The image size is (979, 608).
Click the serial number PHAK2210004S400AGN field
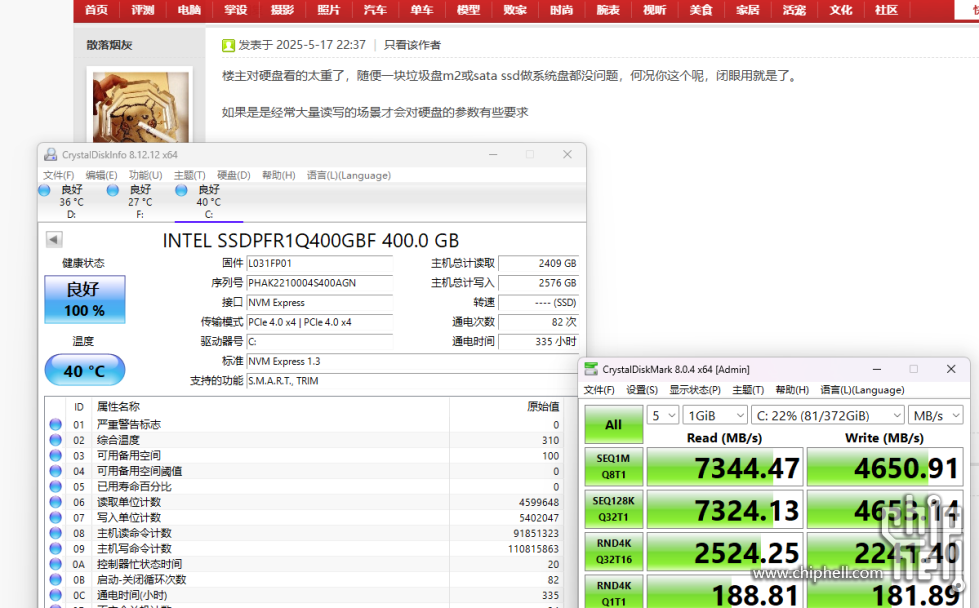(x=320, y=283)
